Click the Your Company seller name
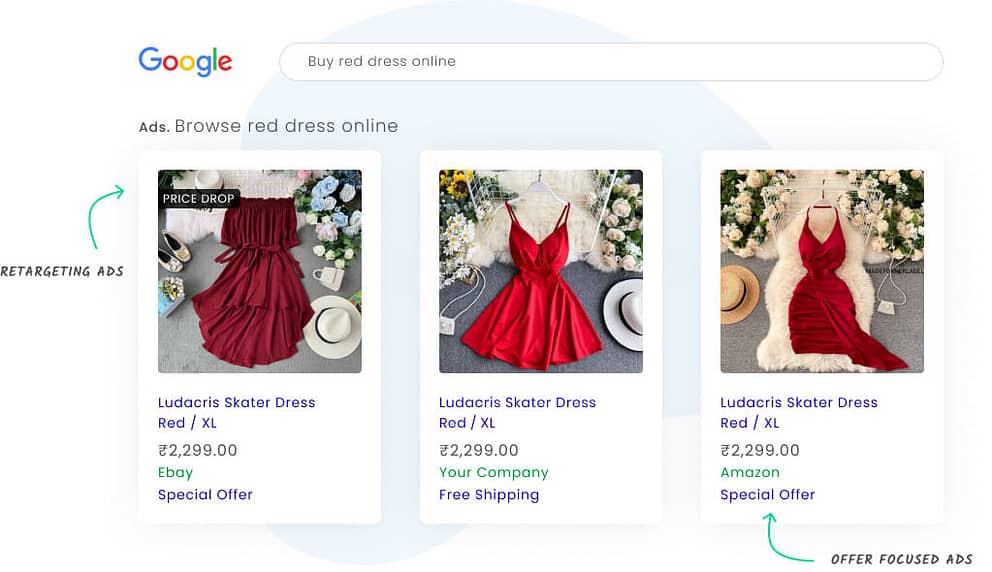992x572 pixels. 494,473
